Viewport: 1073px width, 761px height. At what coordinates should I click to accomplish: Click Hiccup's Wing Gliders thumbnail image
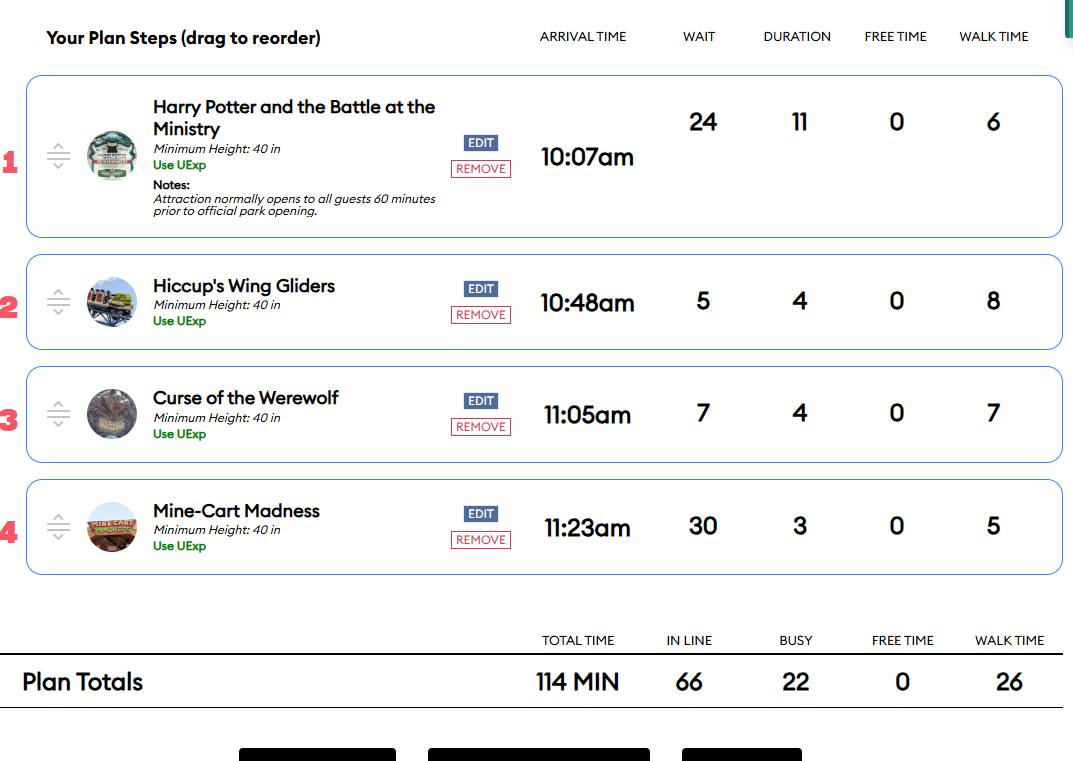click(112, 302)
